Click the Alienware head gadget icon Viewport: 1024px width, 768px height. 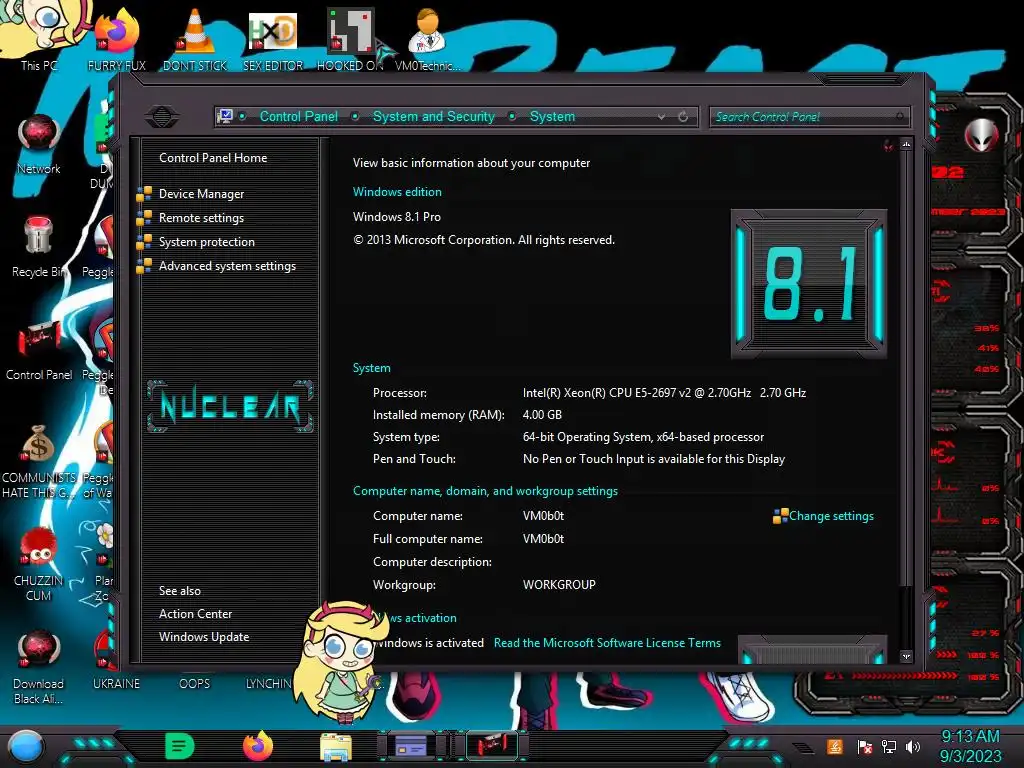click(981, 135)
